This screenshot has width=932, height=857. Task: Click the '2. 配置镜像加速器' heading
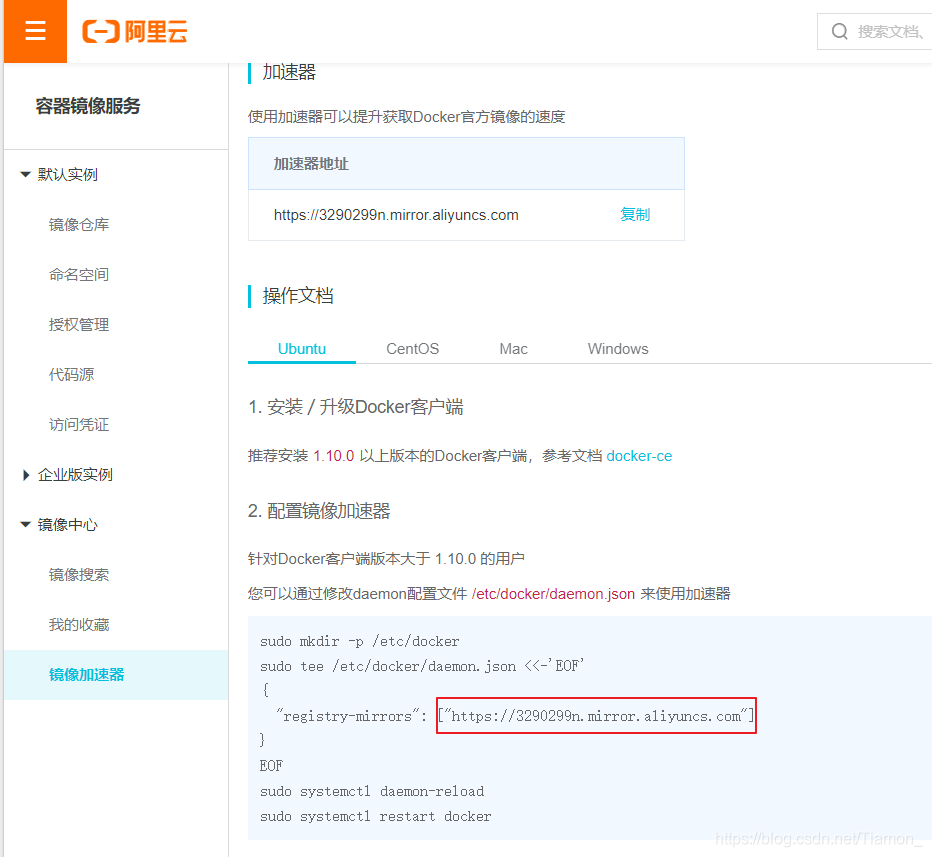(319, 511)
